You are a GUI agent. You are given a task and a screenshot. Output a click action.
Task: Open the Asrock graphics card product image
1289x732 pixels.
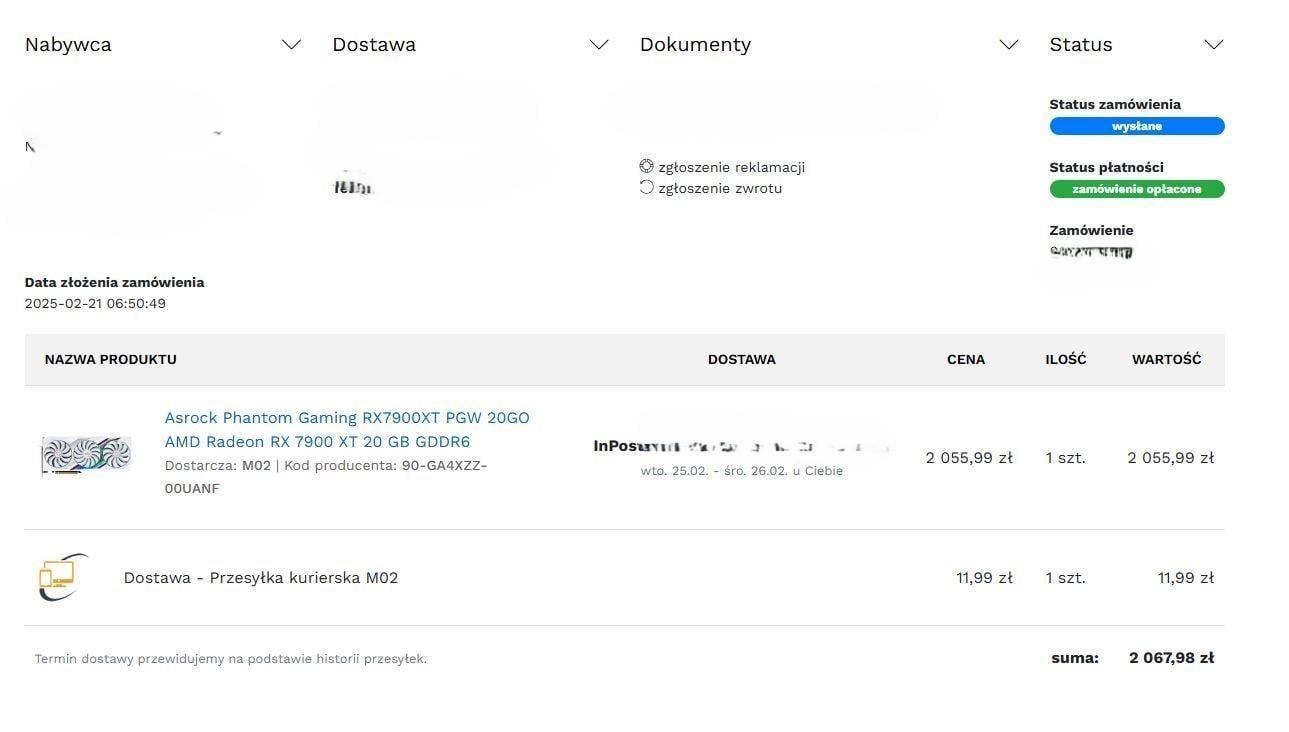[86, 456]
